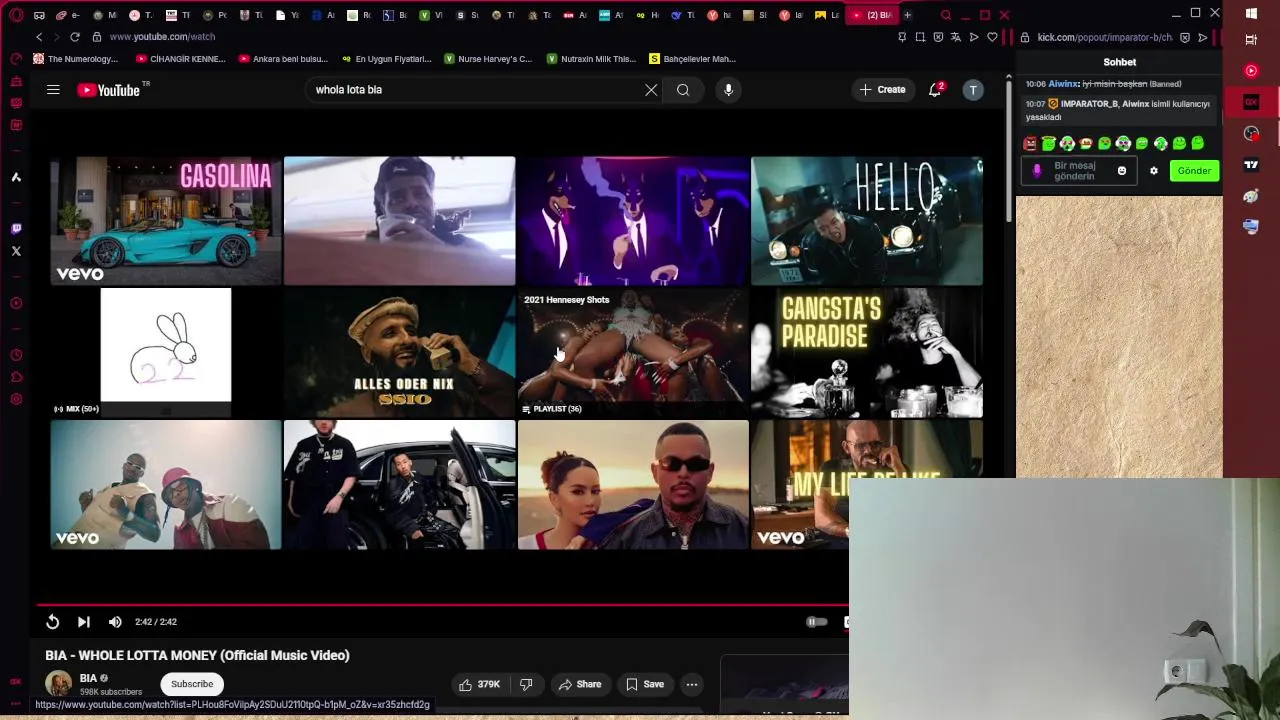Run search with the magnifier button
This screenshot has height=720, width=1280.
click(683, 90)
